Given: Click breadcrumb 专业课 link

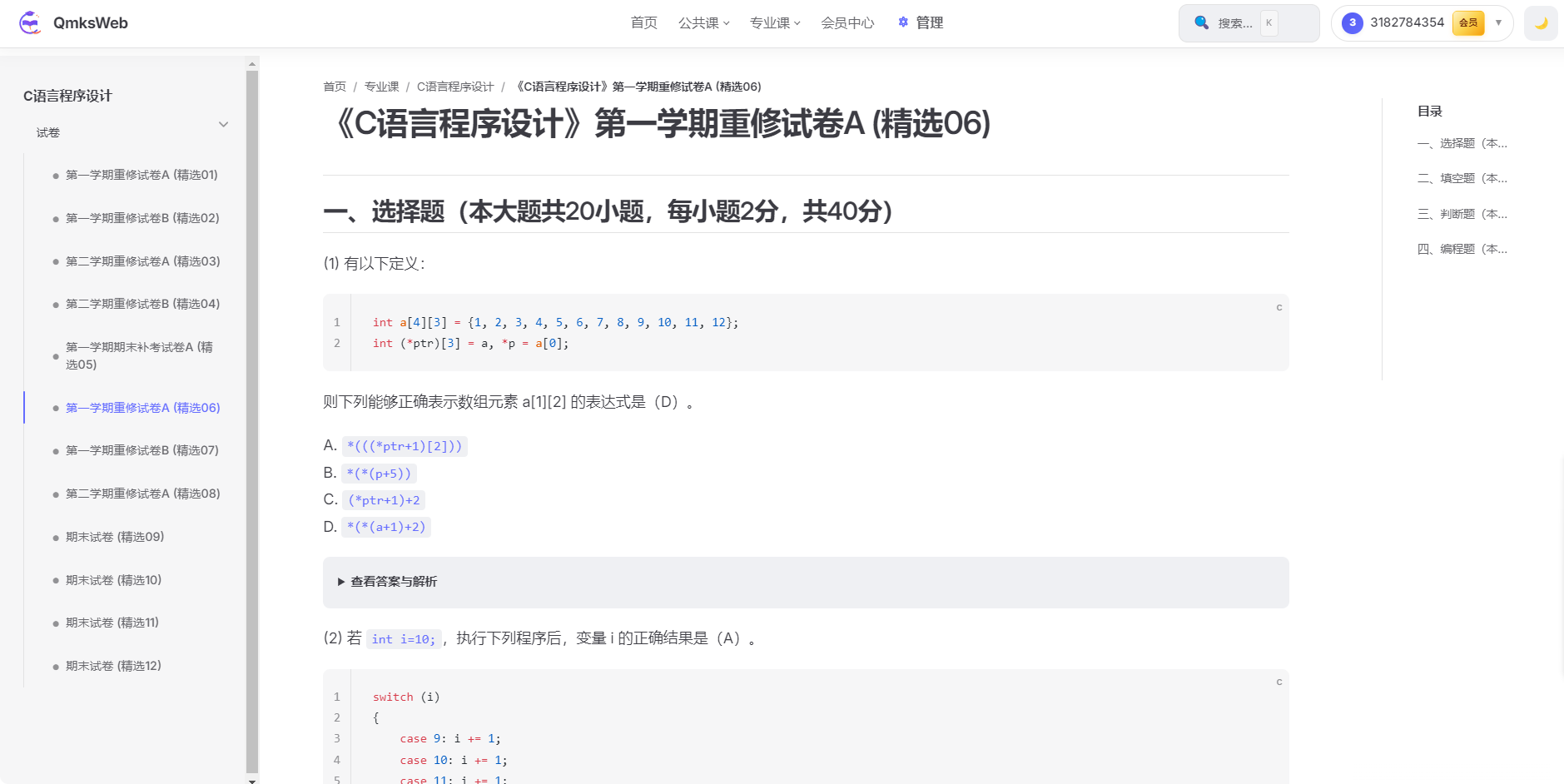Looking at the screenshot, I should pyautogui.click(x=382, y=87).
